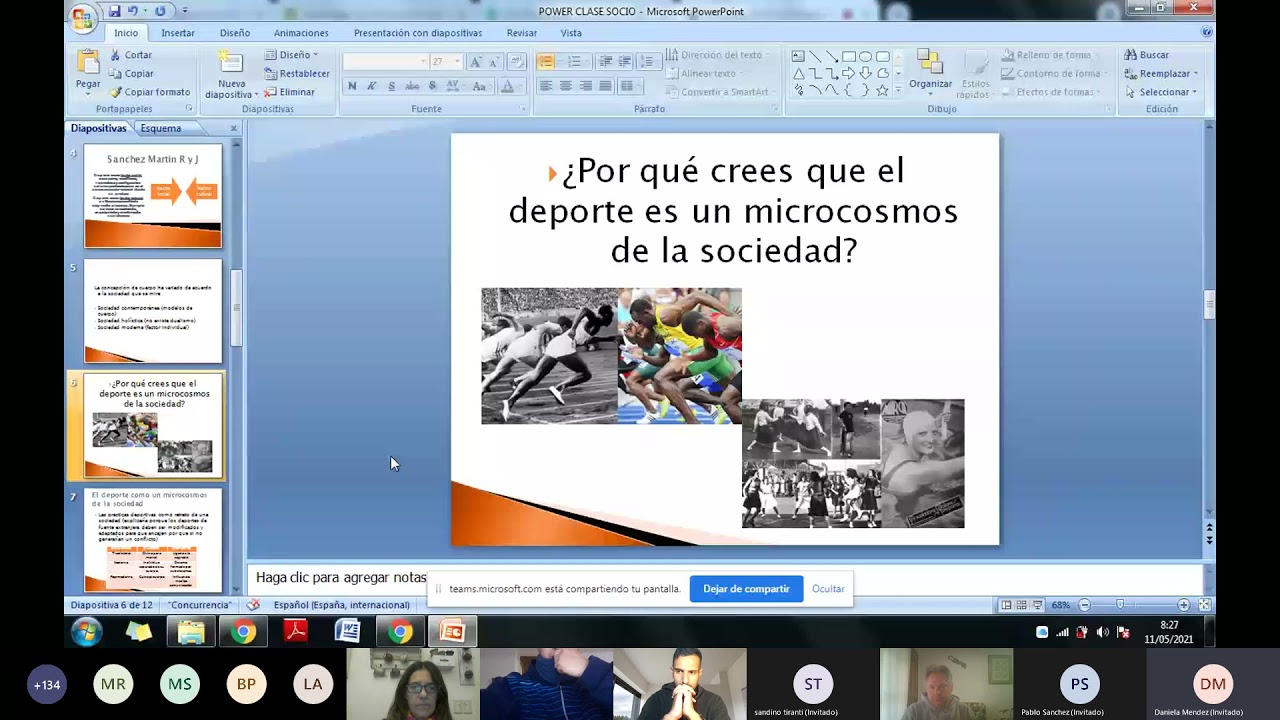Toggle strikethrough abc formatting
Image resolution: width=1280 pixels, height=720 pixels.
click(412, 87)
